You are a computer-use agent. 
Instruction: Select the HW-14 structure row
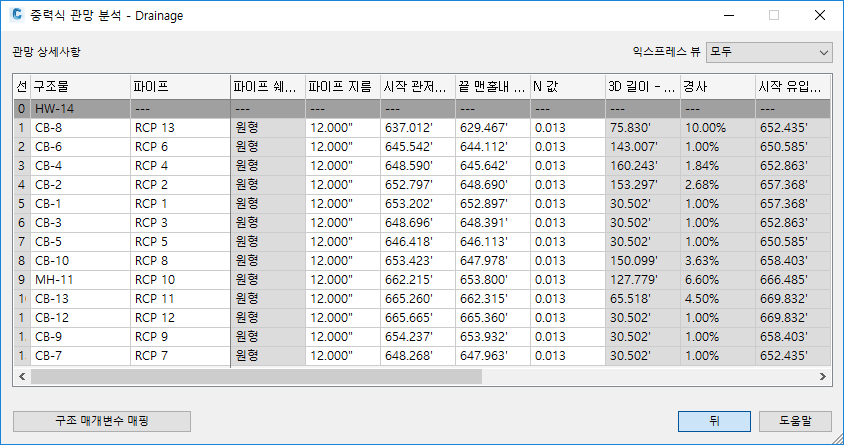[x=422, y=109]
